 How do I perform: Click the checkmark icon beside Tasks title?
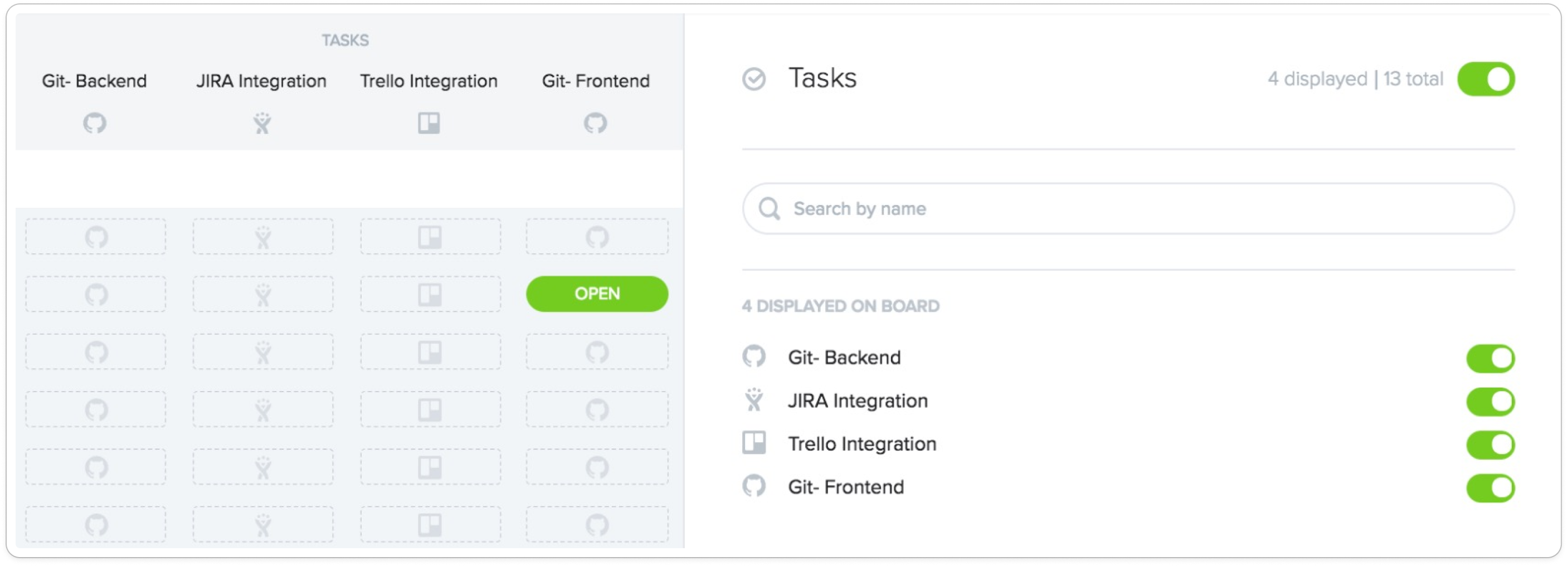[753, 79]
